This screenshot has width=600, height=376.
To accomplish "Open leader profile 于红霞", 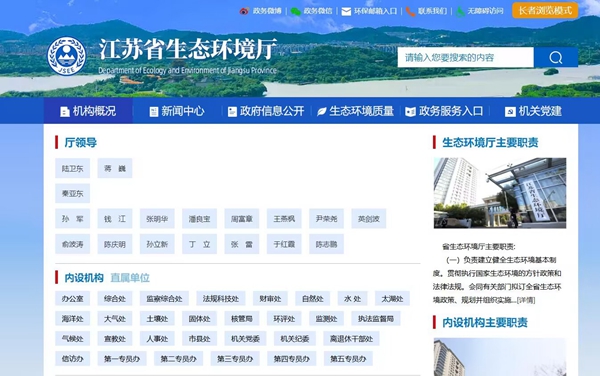I will [284, 244].
